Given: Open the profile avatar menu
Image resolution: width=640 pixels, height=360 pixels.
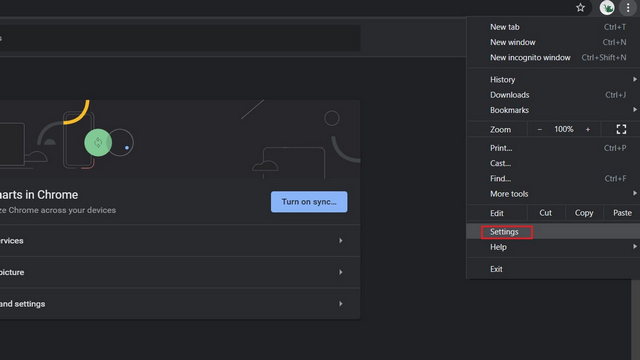Looking at the screenshot, I should (607, 7).
